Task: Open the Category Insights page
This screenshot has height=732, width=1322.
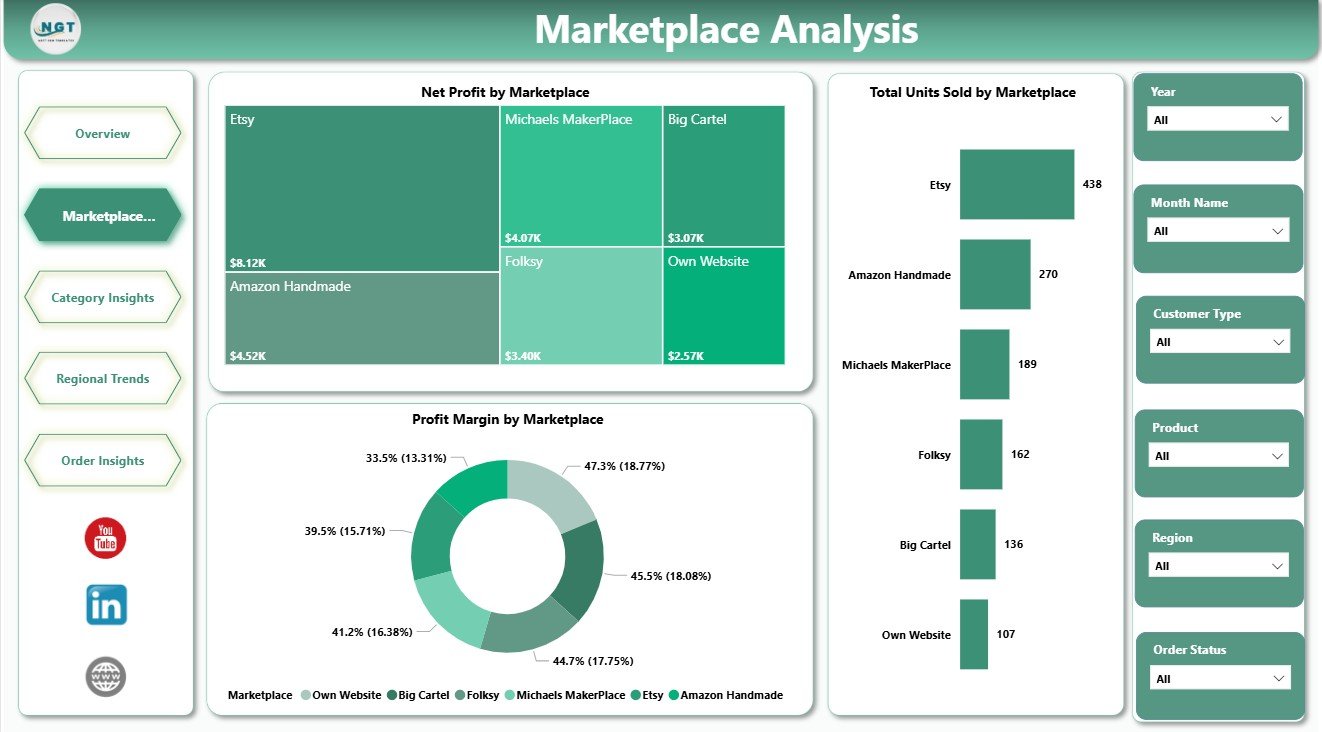Action: pyautogui.click(x=102, y=298)
